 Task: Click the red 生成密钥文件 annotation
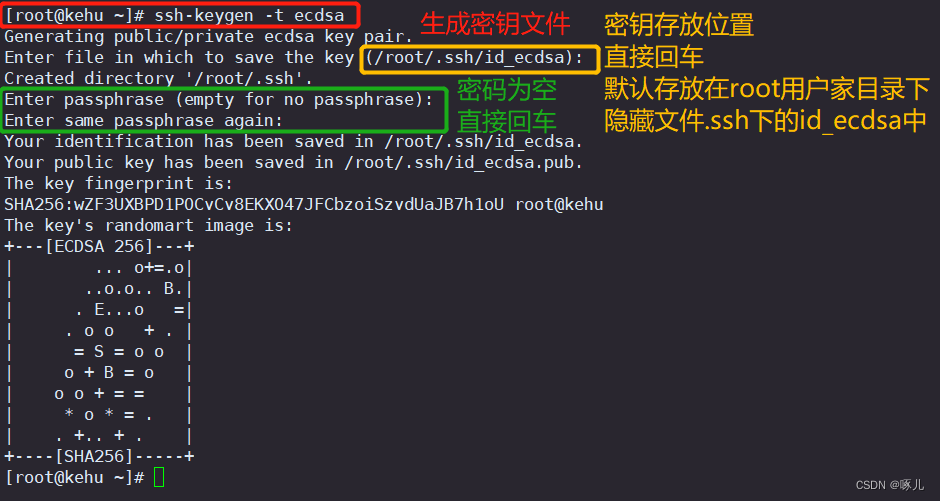494,24
